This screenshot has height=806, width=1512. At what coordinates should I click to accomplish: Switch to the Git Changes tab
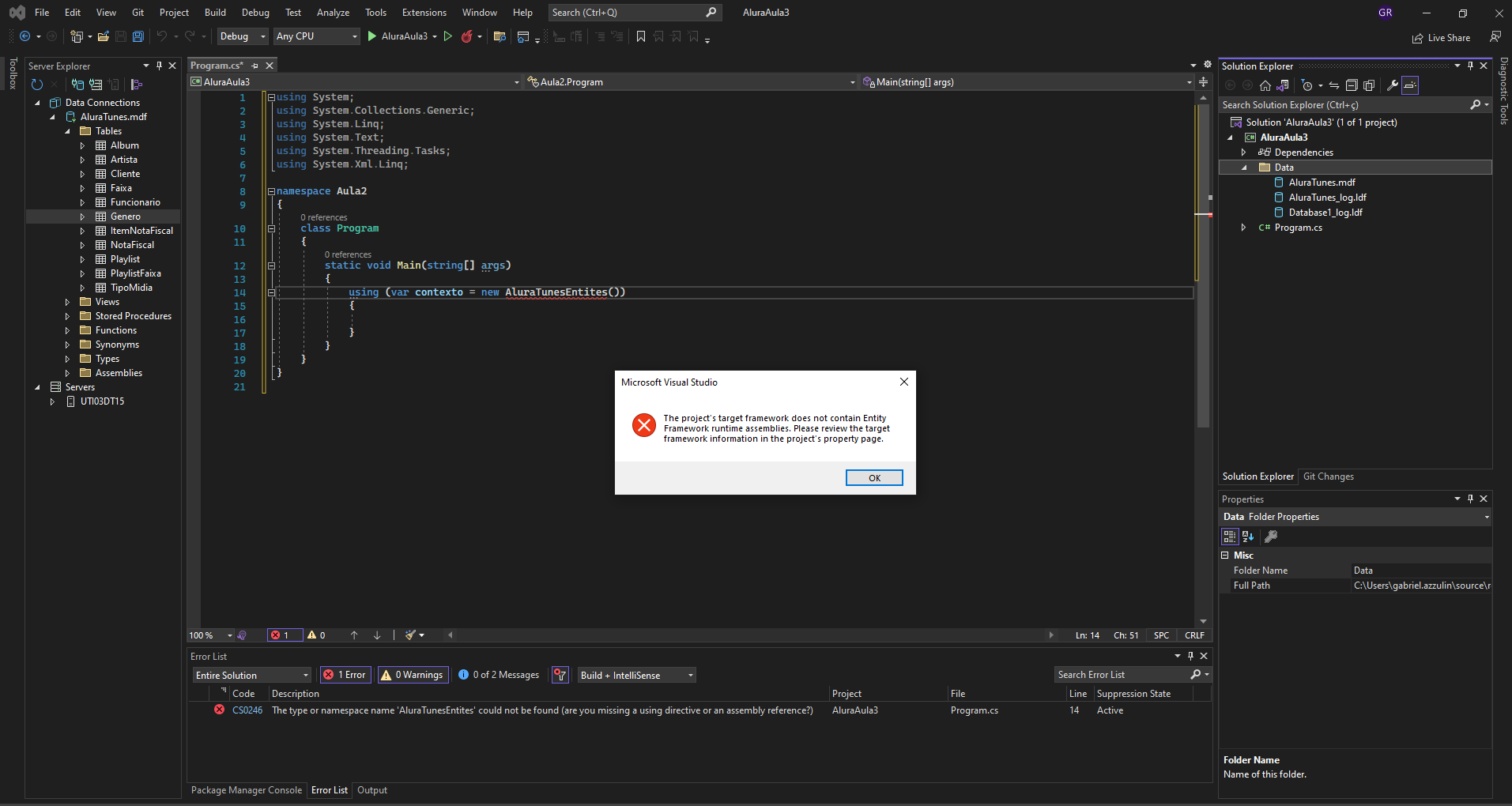click(1329, 476)
